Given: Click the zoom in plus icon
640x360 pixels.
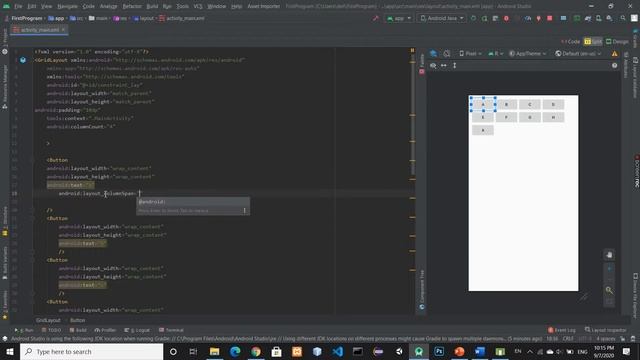Looking at the screenshot, I should click(x=609, y=269).
